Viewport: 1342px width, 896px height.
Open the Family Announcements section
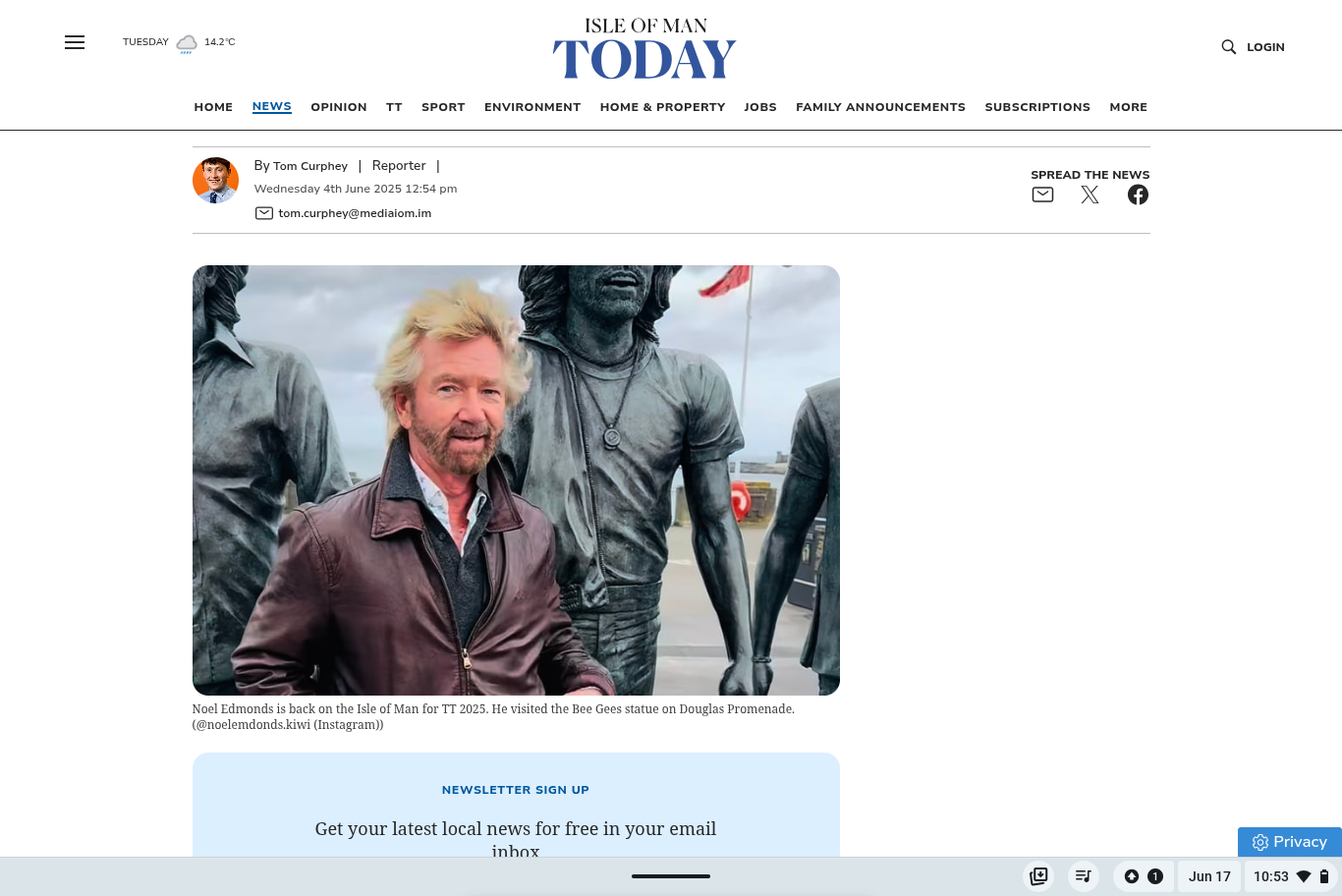pos(880,107)
